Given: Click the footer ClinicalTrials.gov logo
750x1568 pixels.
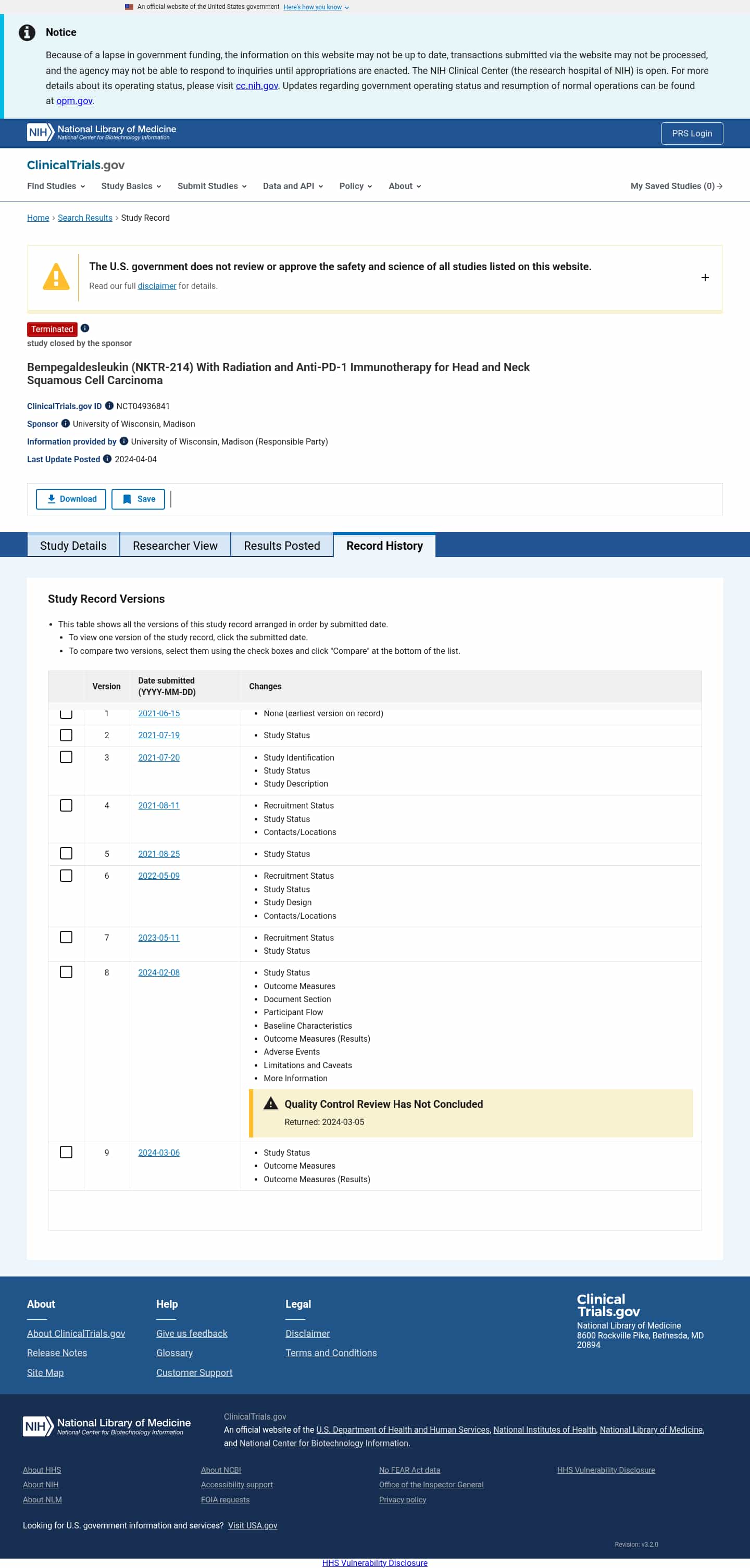Looking at the screenshot, I should (608, 1305).
